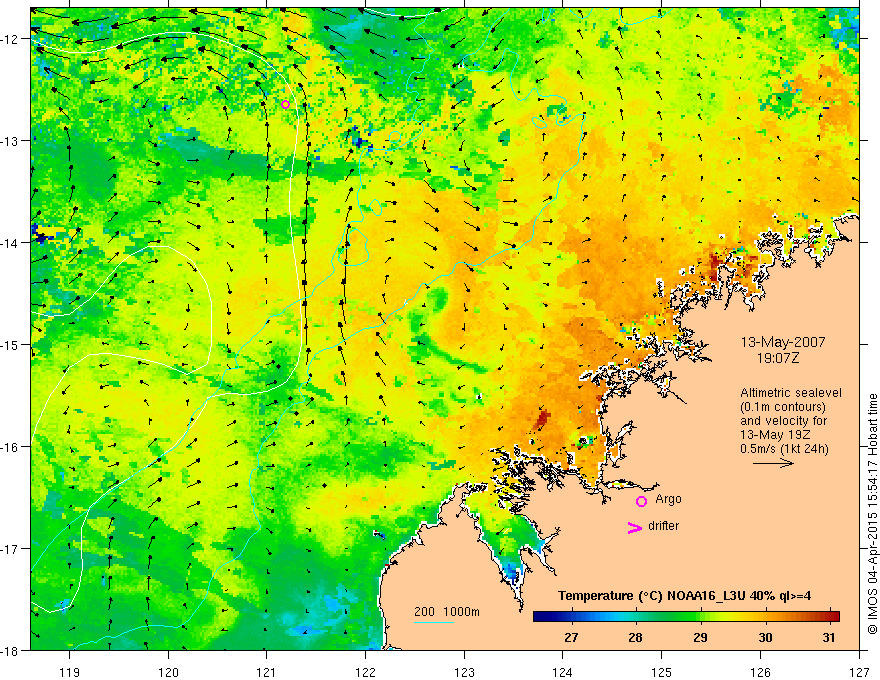Click the 'Argo' legend label
880x680 pixels.
[x=668, y=499]
